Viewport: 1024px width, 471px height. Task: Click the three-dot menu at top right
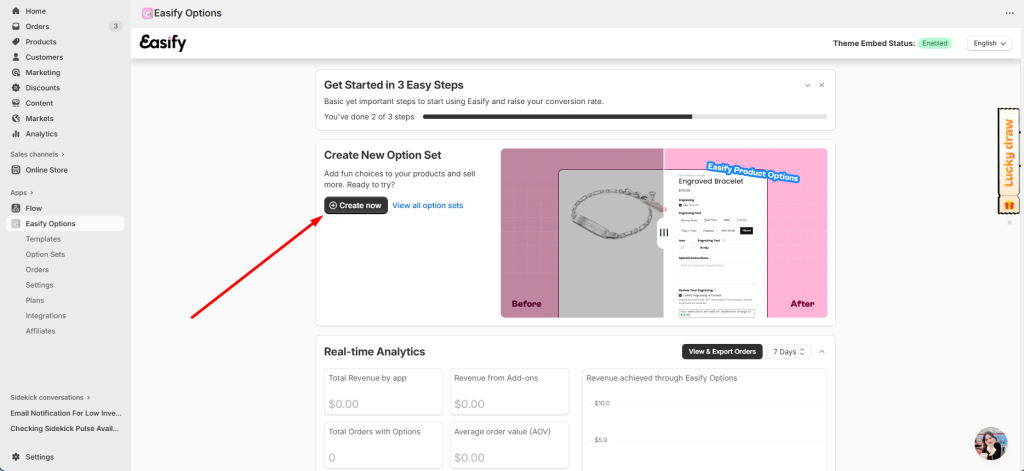tap(1009, 13)
